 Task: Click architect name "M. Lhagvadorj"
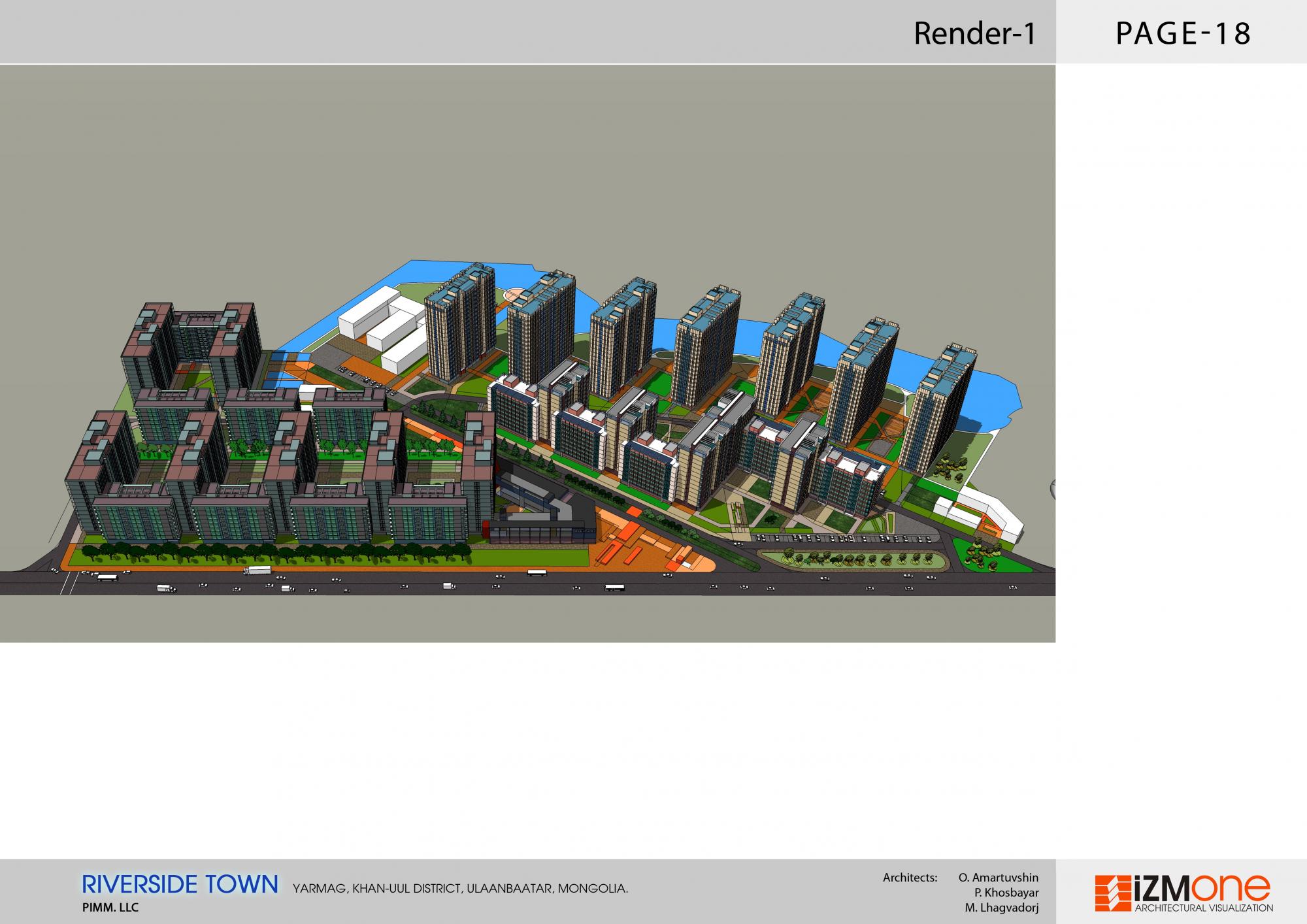click(x=1001, y=908)
